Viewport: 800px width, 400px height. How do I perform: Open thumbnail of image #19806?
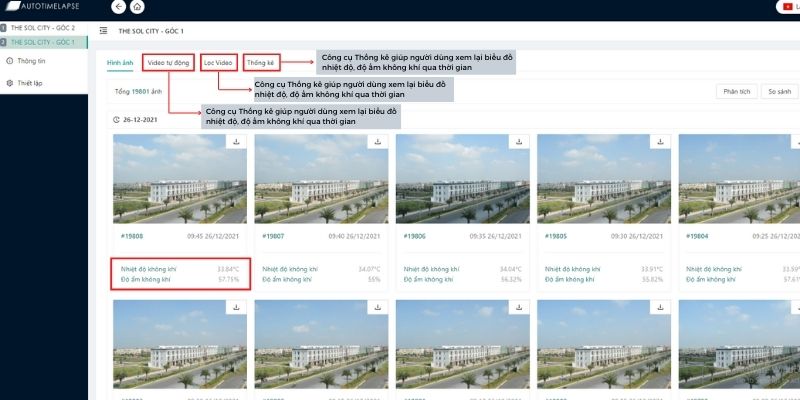[x=462, y=179]
